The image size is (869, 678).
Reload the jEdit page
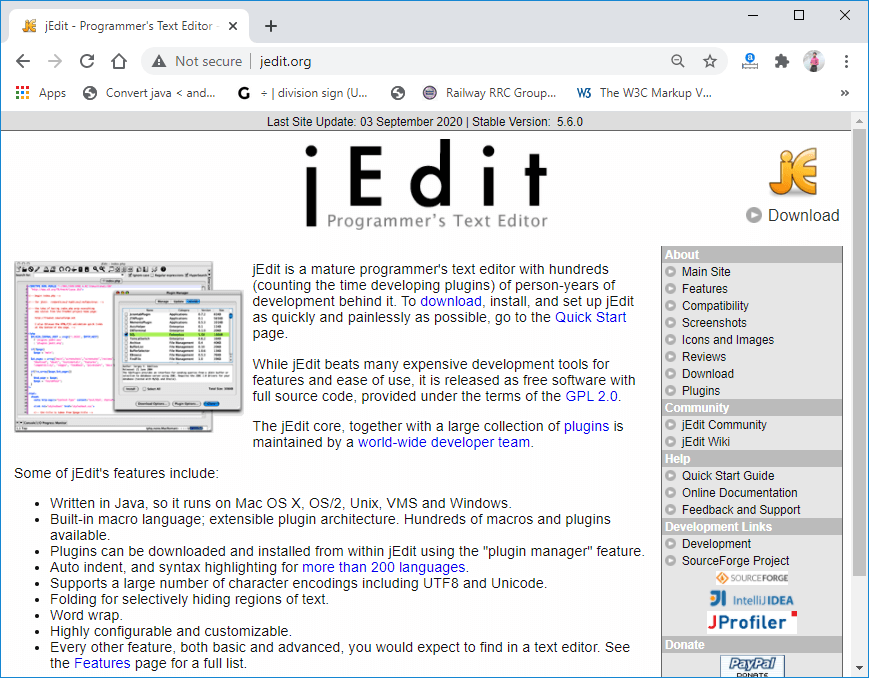[87, 61]
